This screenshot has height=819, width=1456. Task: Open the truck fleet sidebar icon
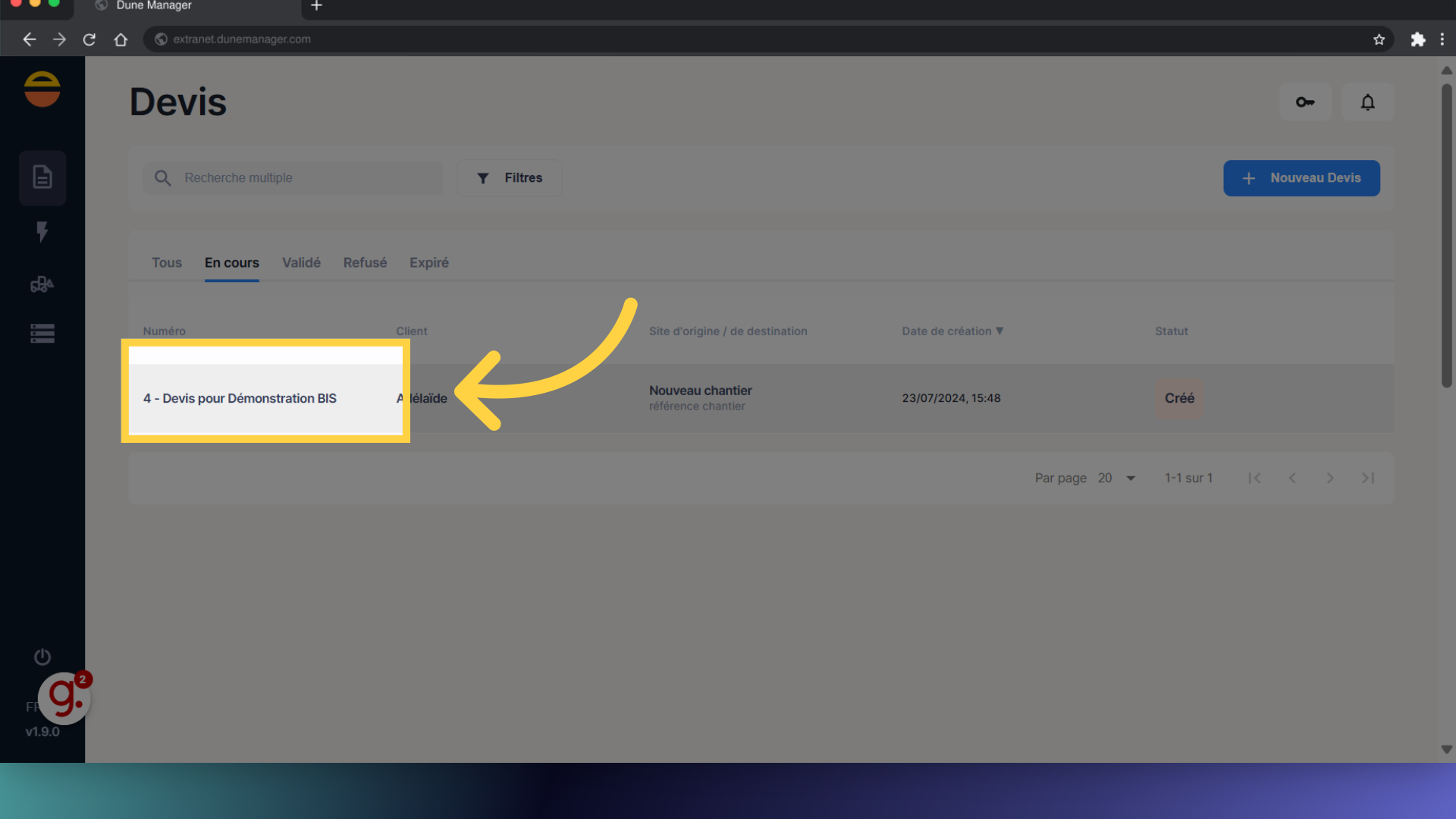(42, 284)
